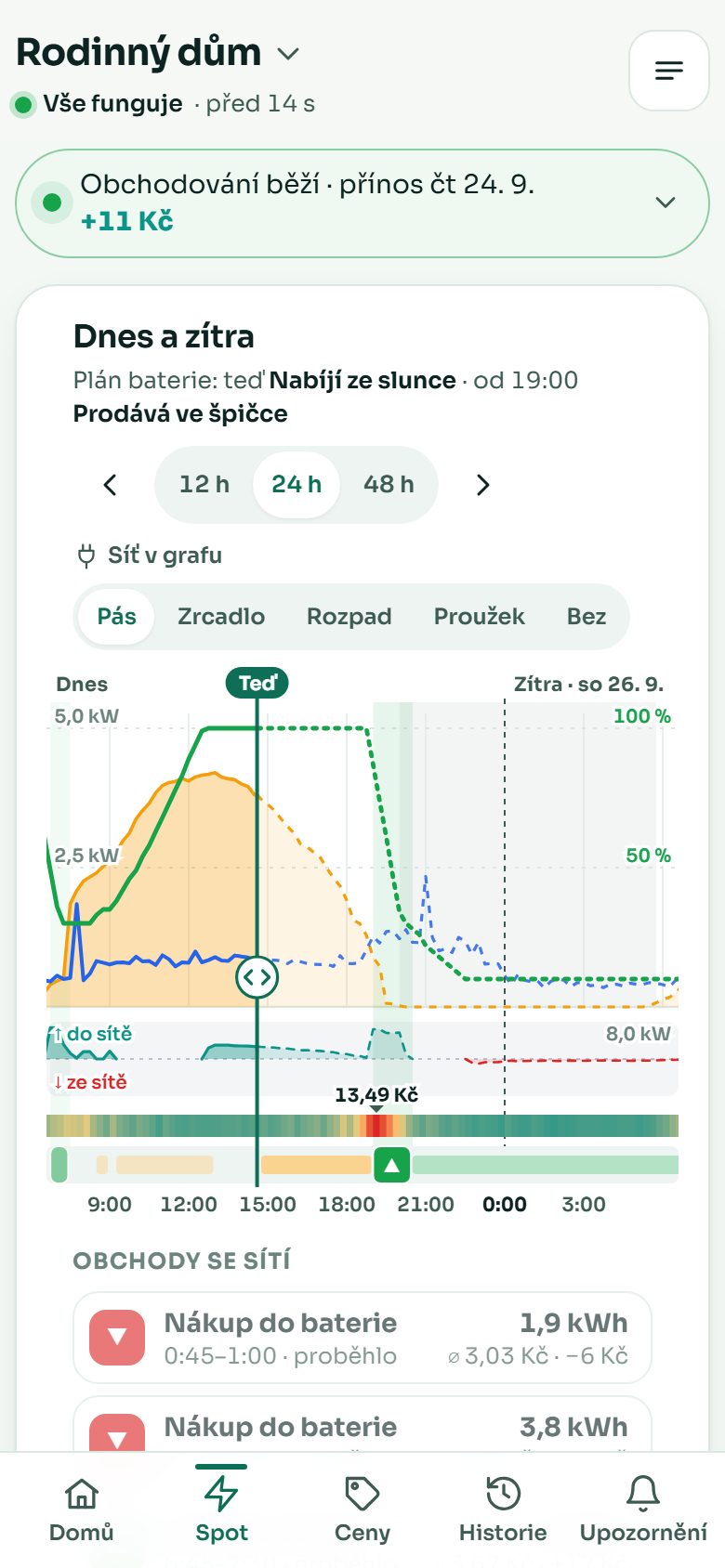The height and width of the screenshot is (1568, 725).
Task: Select the 24 h range
Action: pos(297,485)
